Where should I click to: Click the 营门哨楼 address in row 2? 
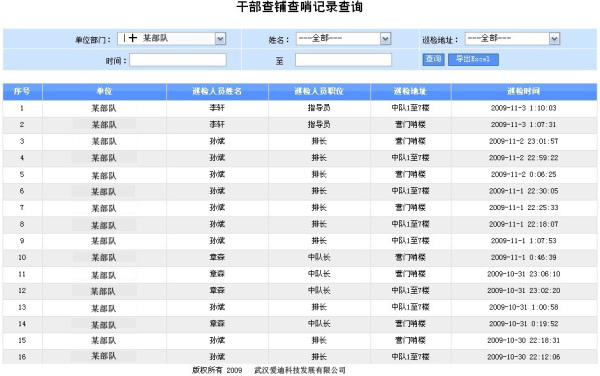[410, 125]
